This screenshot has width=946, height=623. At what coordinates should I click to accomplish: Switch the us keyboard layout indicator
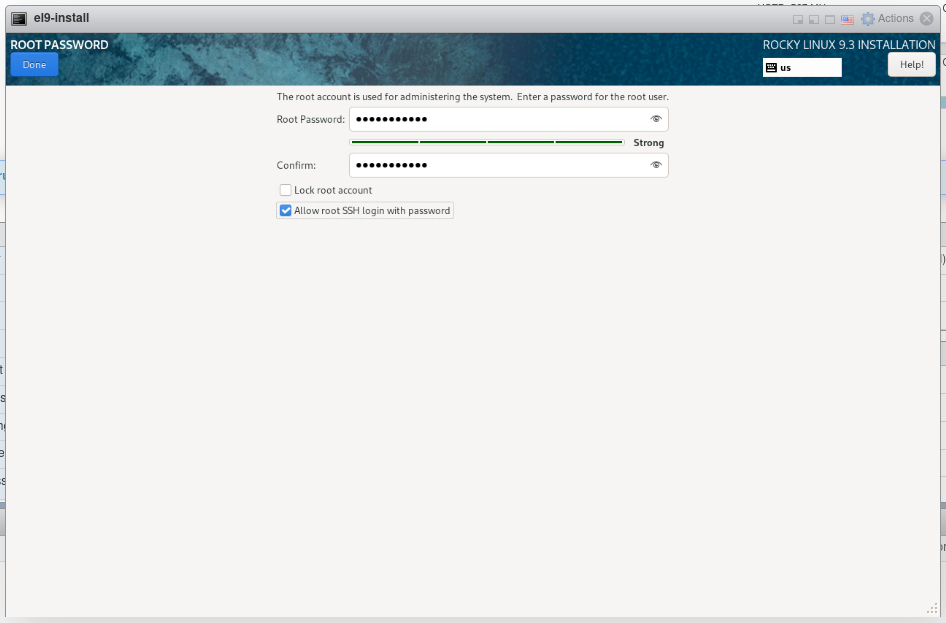[x=802, y=68]
